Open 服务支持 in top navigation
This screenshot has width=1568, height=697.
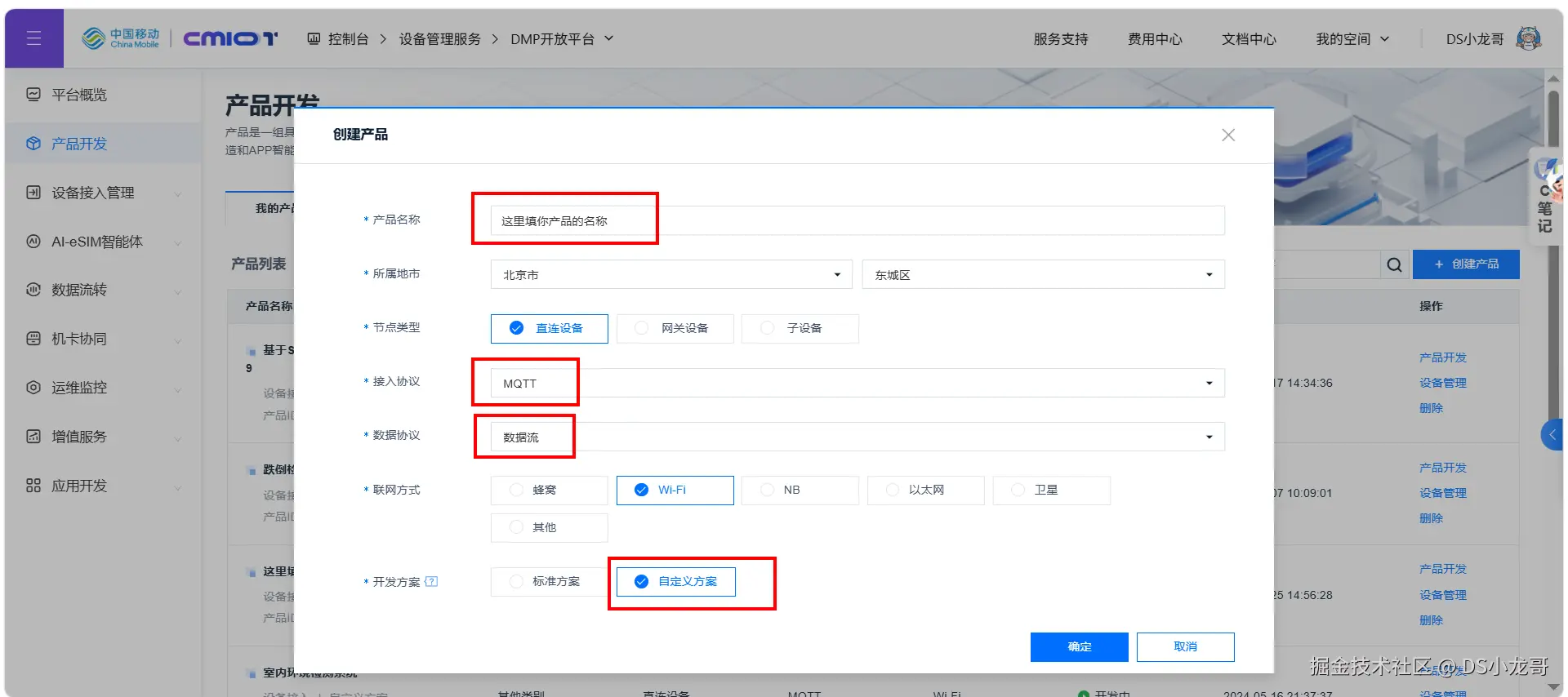1061,38
